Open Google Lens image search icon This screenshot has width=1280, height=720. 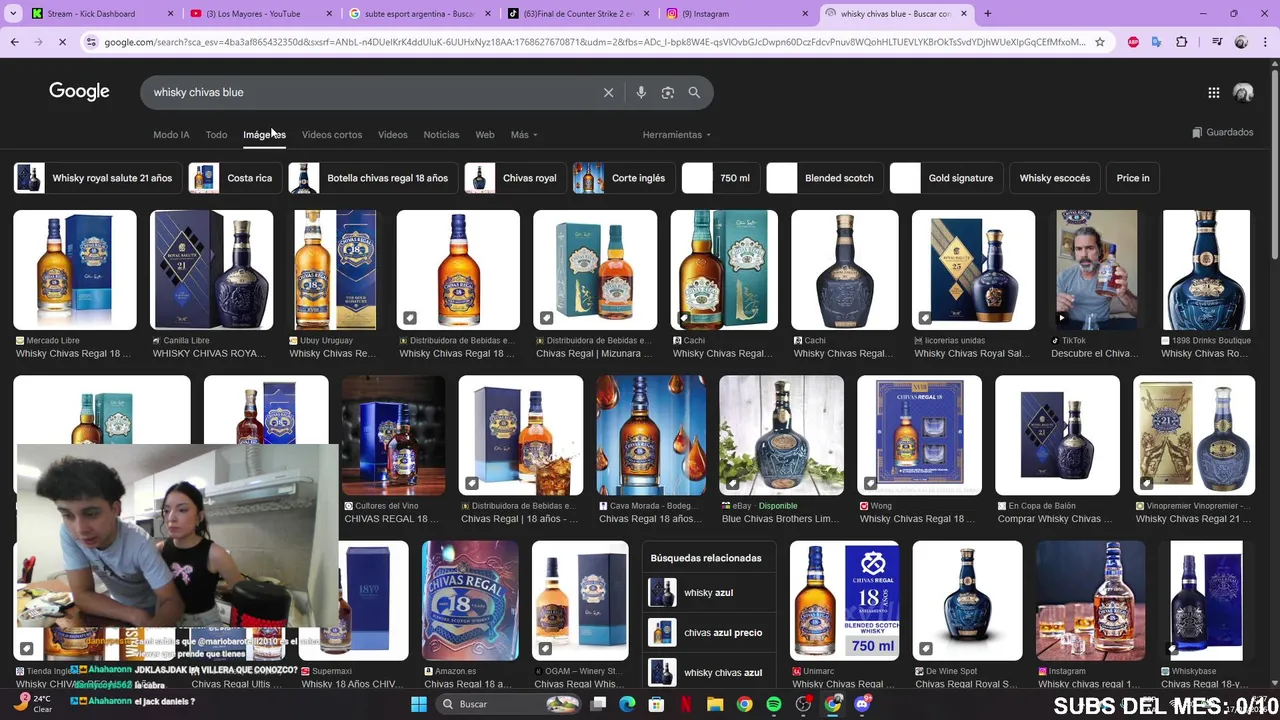(x=668, y=92)
